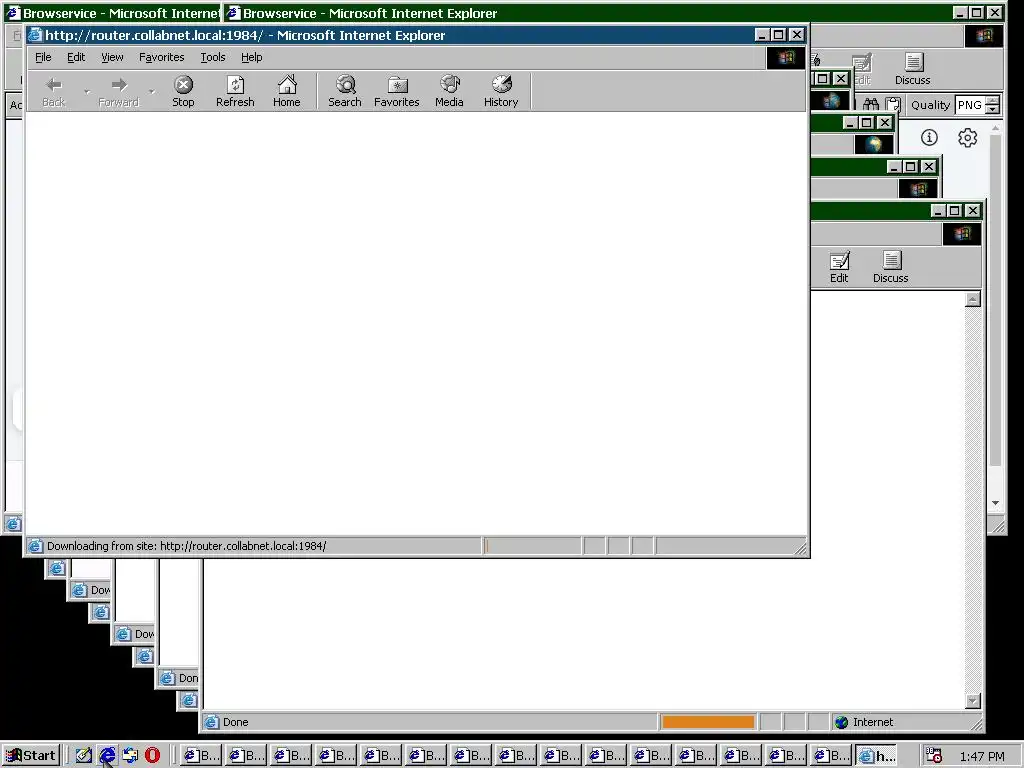
Task: Click the system tray icon beside the clock
Action: 934,756
